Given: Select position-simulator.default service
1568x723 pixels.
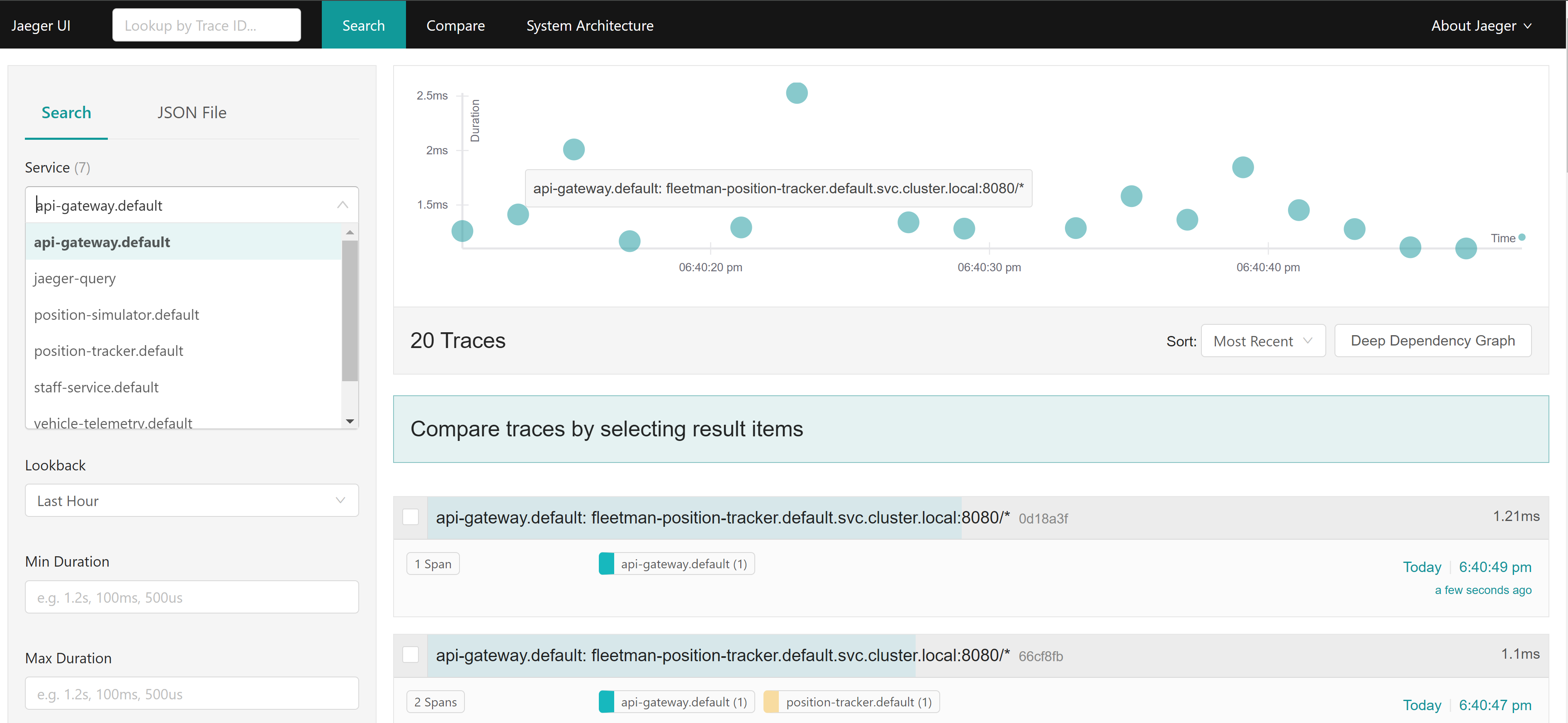Looking at the screenshot, I should 117,314.
